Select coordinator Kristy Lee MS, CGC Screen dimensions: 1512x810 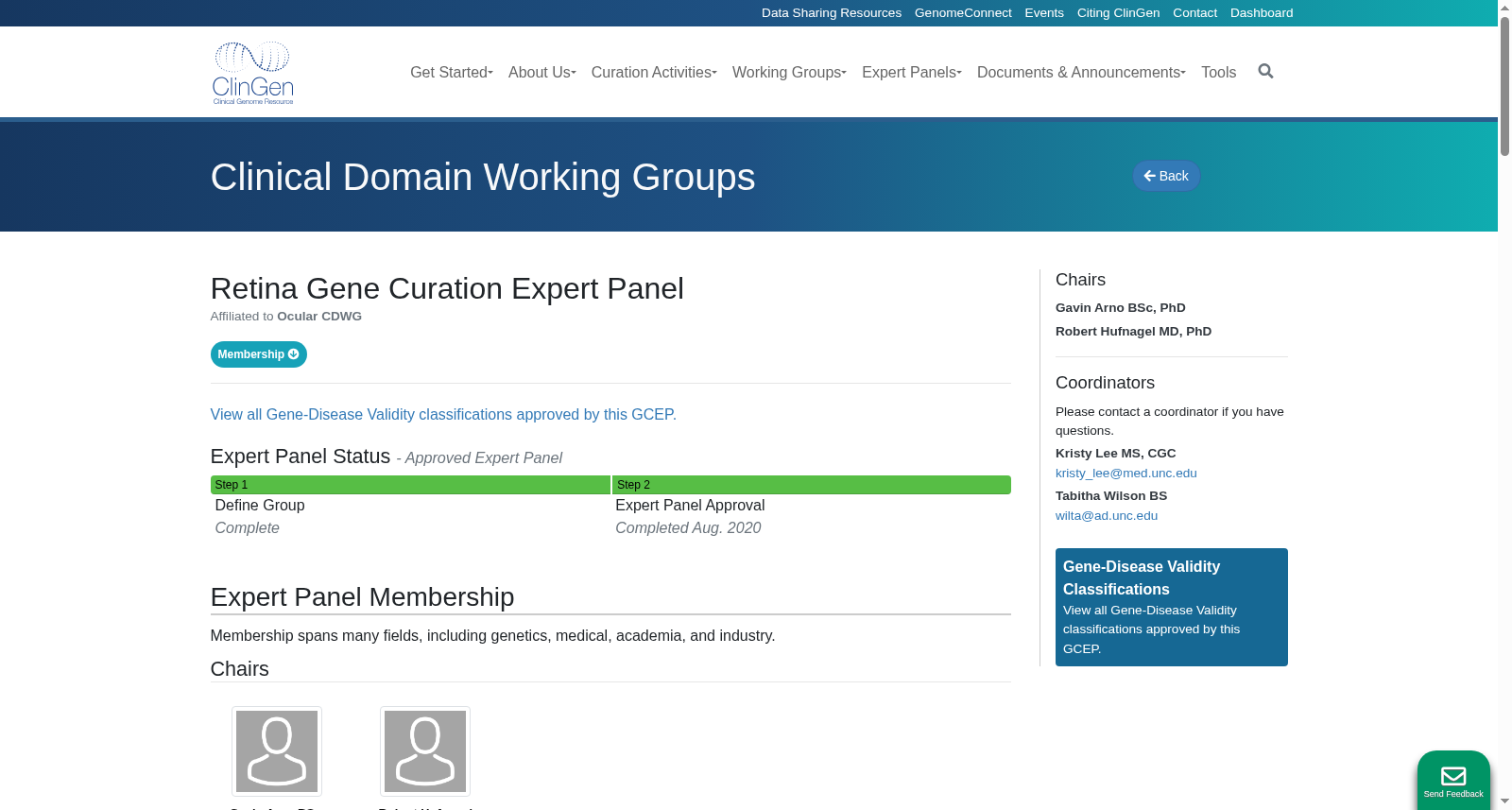1116,454
